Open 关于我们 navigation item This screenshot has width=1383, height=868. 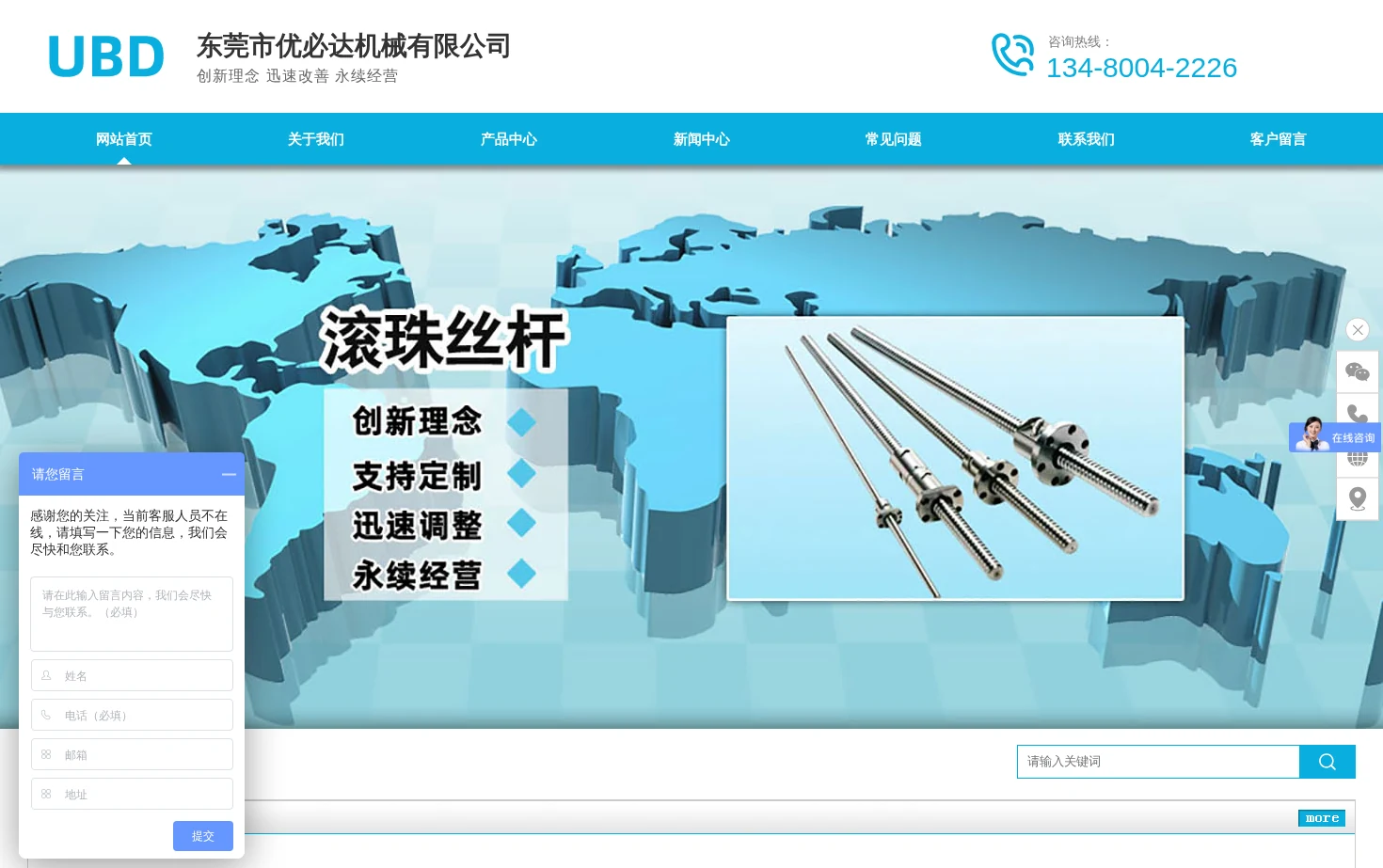click(x=316, y=139)
